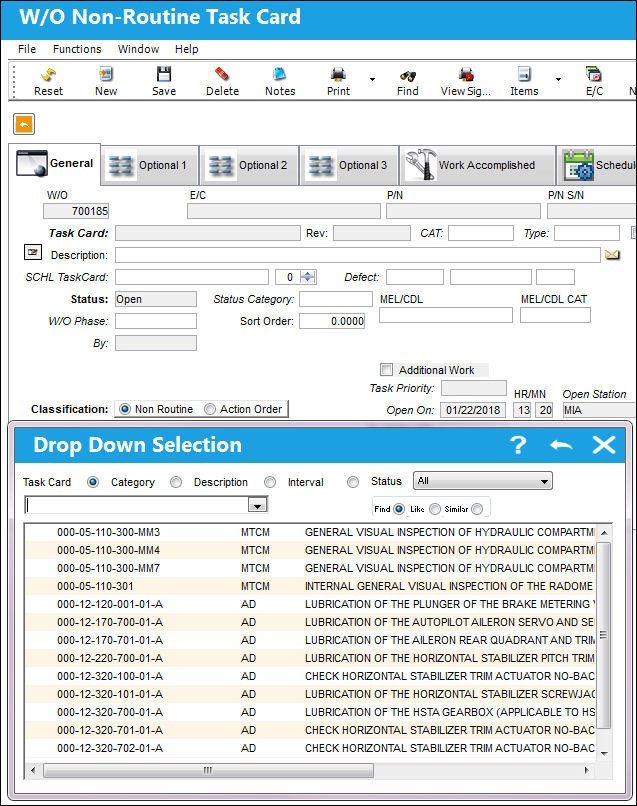Select the Category radio button
The height and width of the screenshot is (806, 637).
[176, 482]
